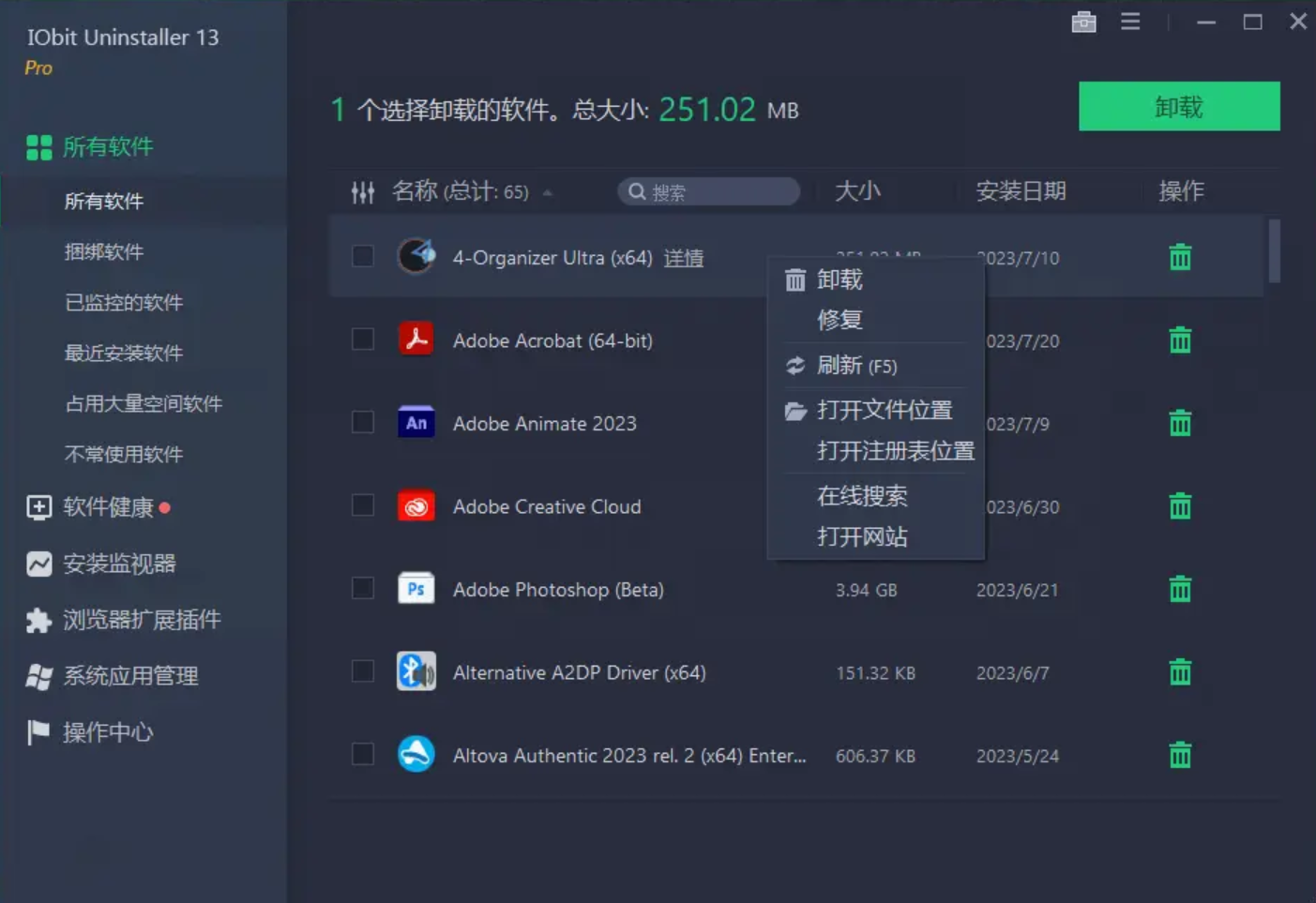This screenshot has width=1316, height=903.
Task: Choose 卸载 in the context menu
Action: pos(876,279)
